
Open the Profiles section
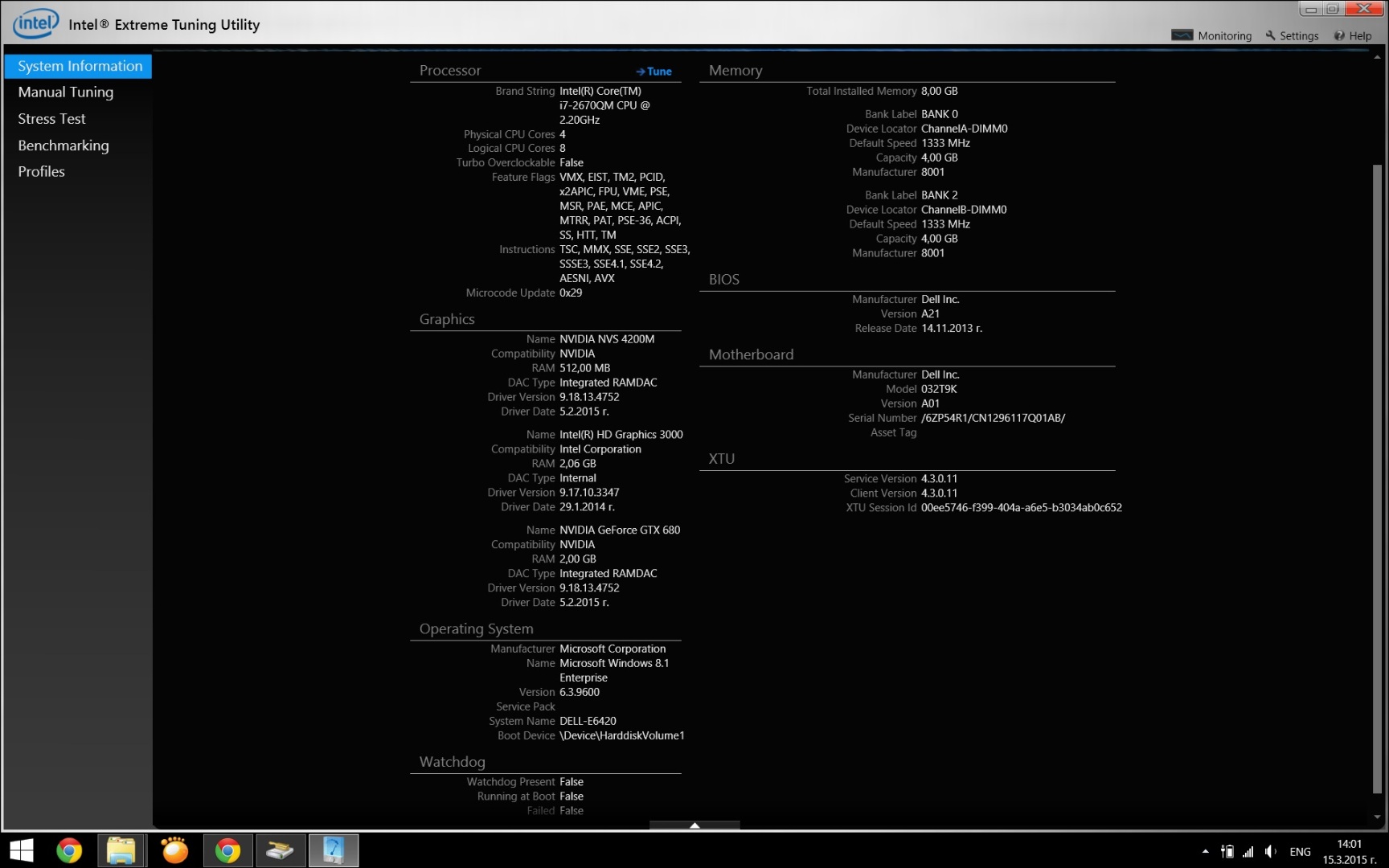point(41,171)
